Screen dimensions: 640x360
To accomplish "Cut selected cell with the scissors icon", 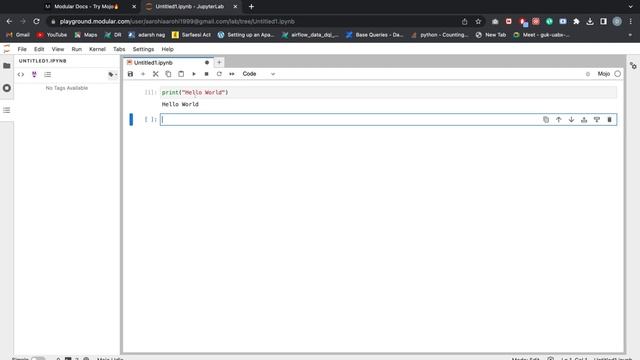I will click(156, 74).
